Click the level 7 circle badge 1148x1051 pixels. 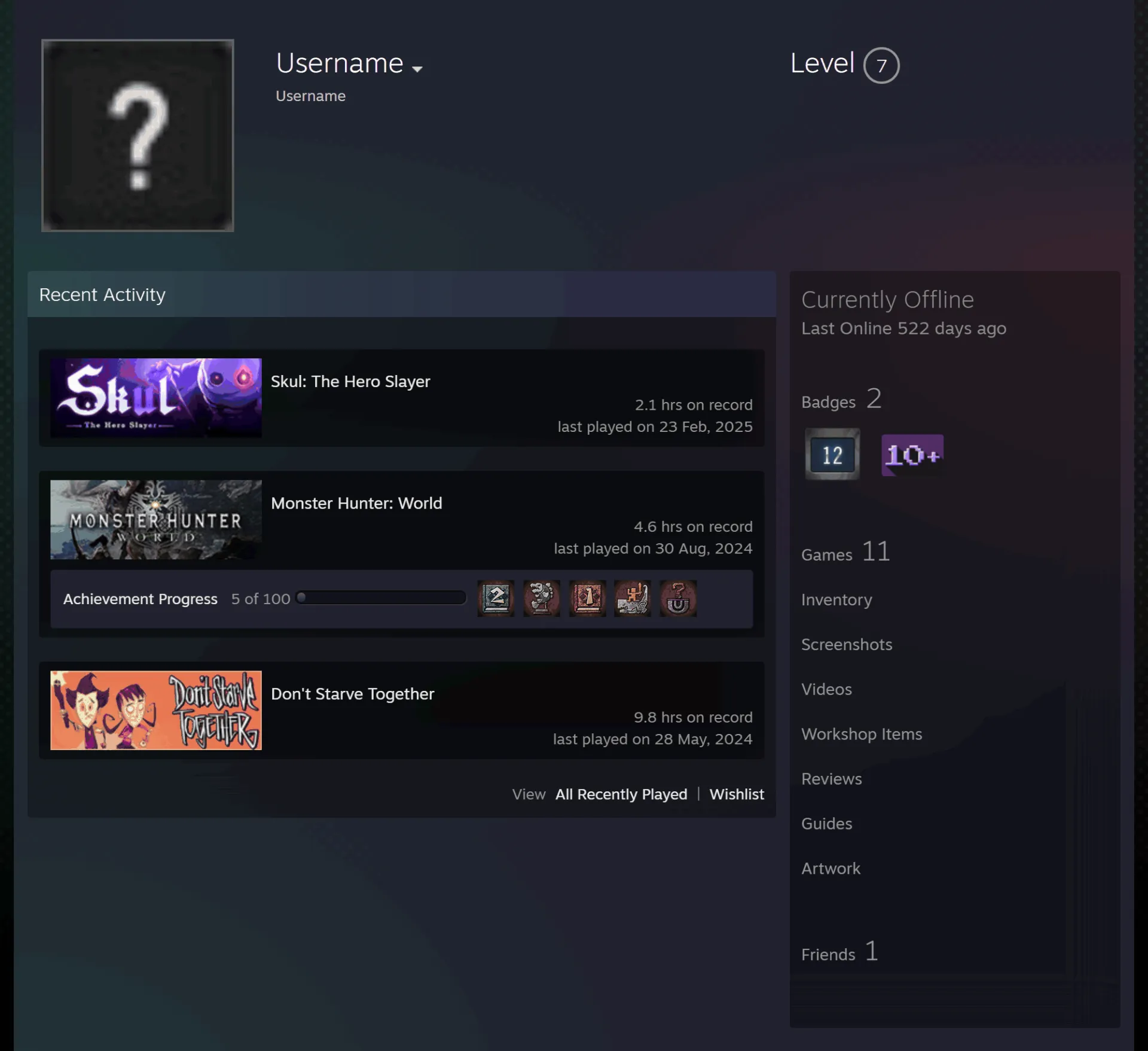point(881,65)
